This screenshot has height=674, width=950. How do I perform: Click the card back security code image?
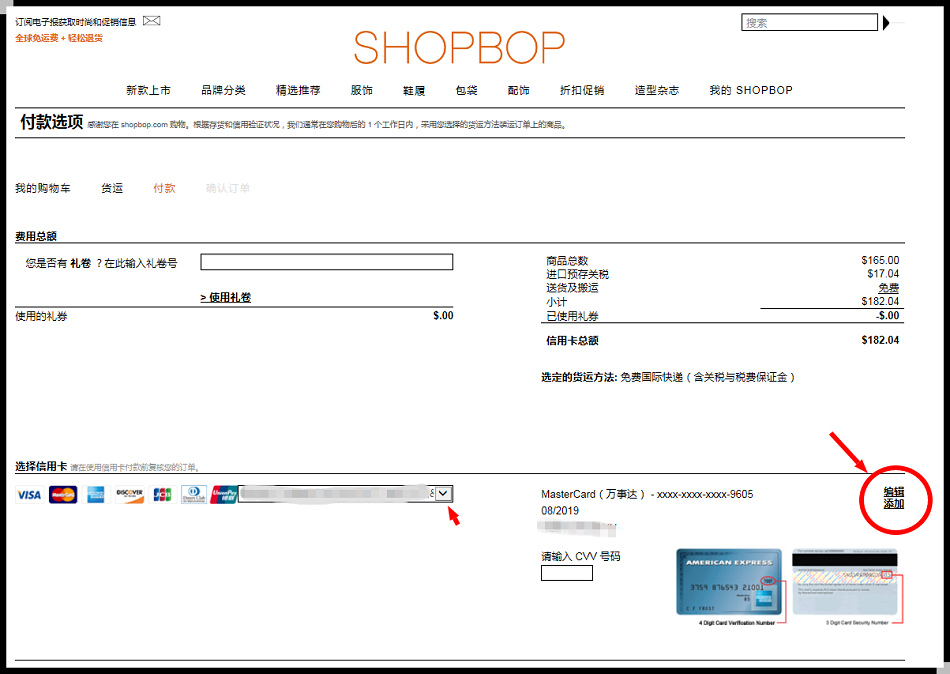(x=845, y=582)
